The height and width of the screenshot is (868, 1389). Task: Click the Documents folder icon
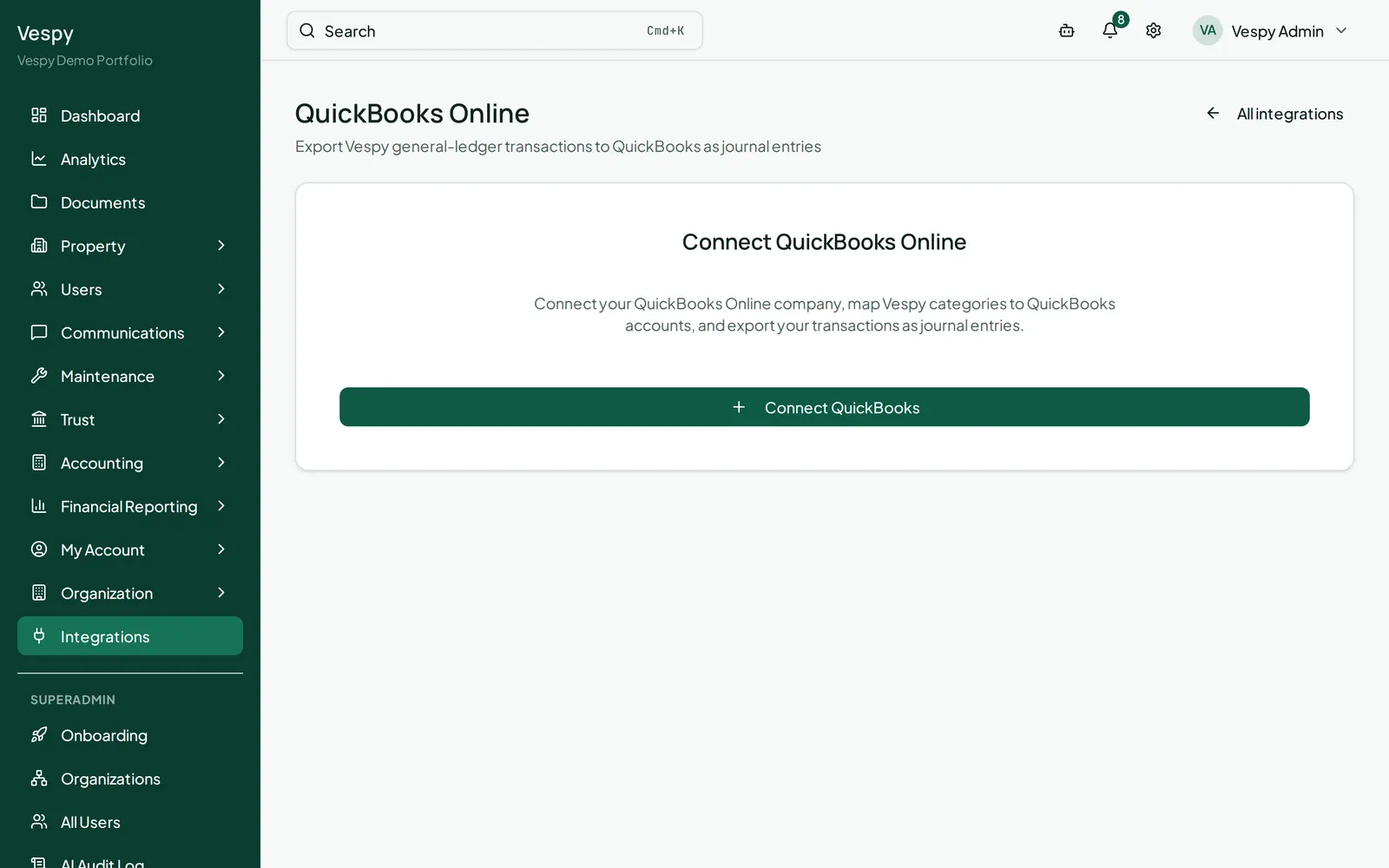pyautogui.click(x=39, y=202)
